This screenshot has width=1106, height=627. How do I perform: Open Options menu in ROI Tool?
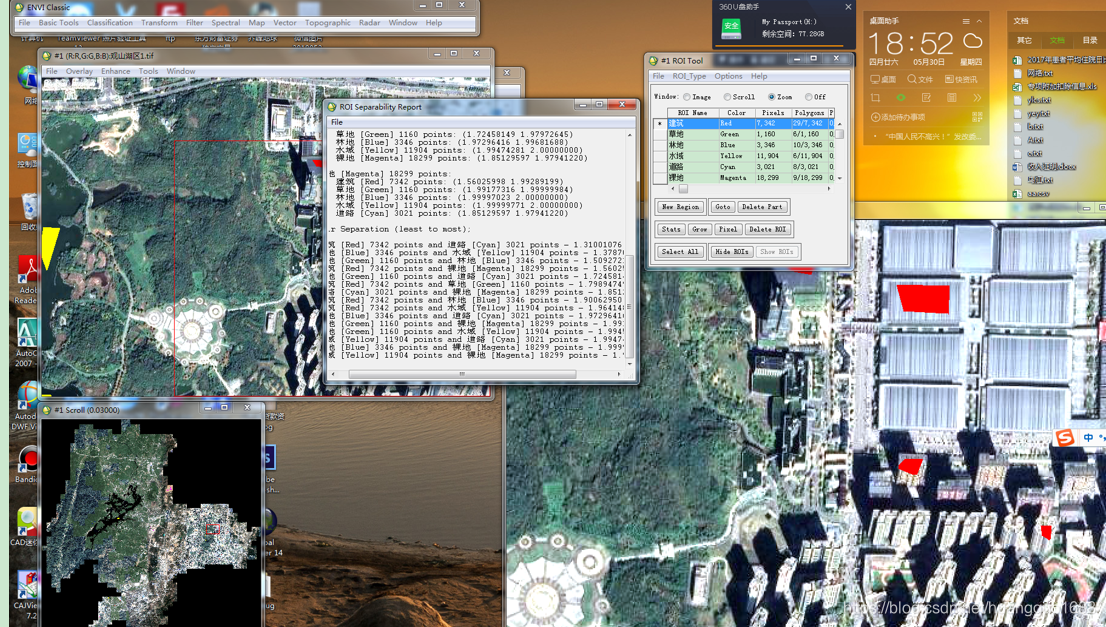(x=729, y=76)
